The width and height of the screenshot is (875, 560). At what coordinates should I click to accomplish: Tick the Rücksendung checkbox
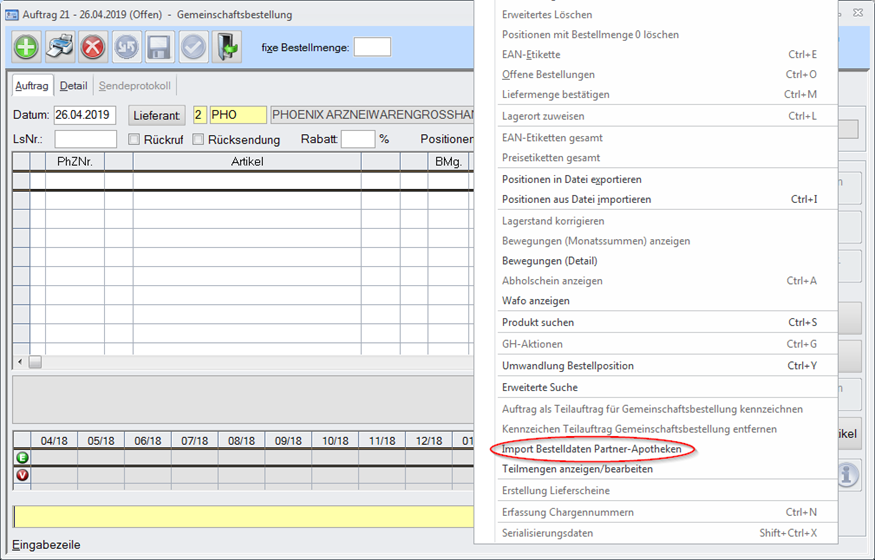coord(198,139)
